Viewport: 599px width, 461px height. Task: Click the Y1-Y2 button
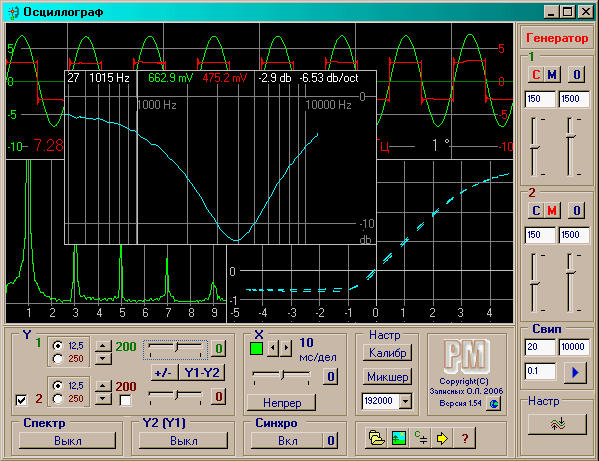pyautogui.click(x=202, y=372)
